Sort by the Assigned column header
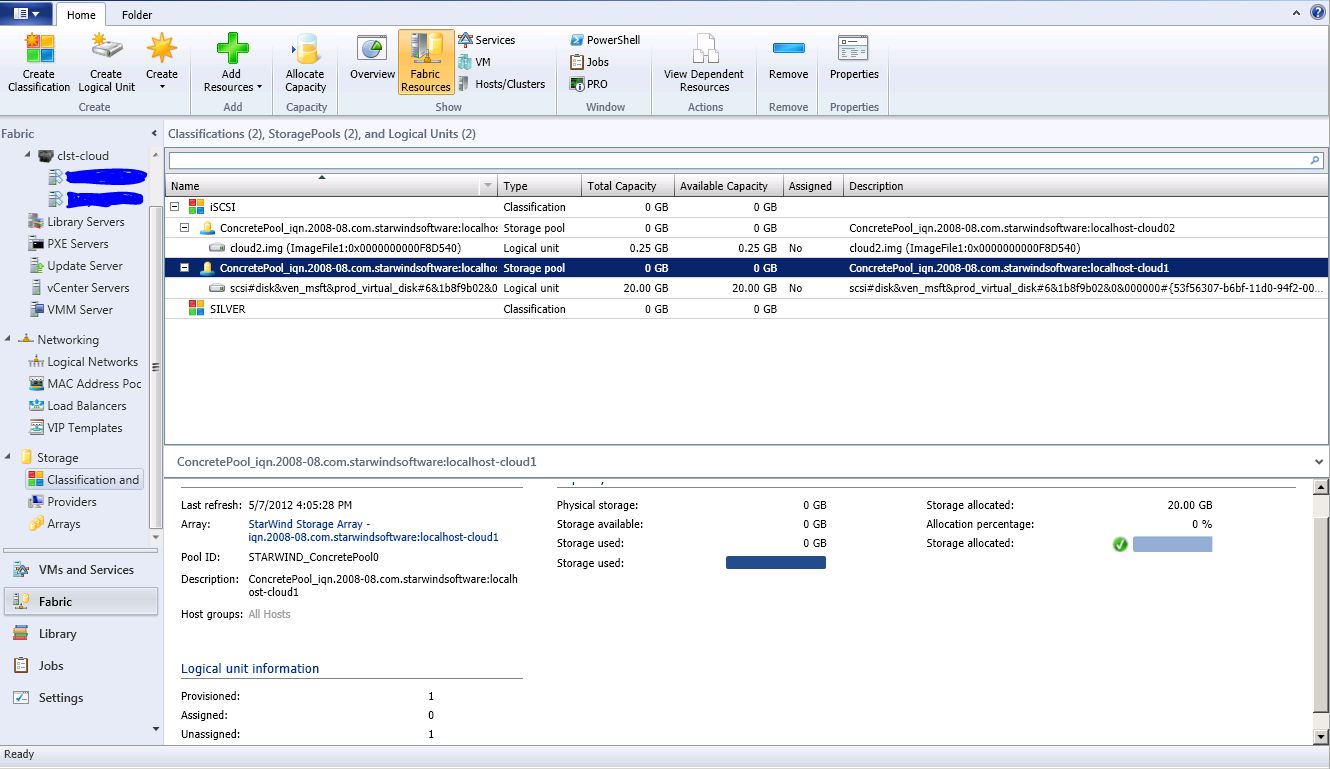The width and height of the screenshot is (1330, 769). [813, 186]
